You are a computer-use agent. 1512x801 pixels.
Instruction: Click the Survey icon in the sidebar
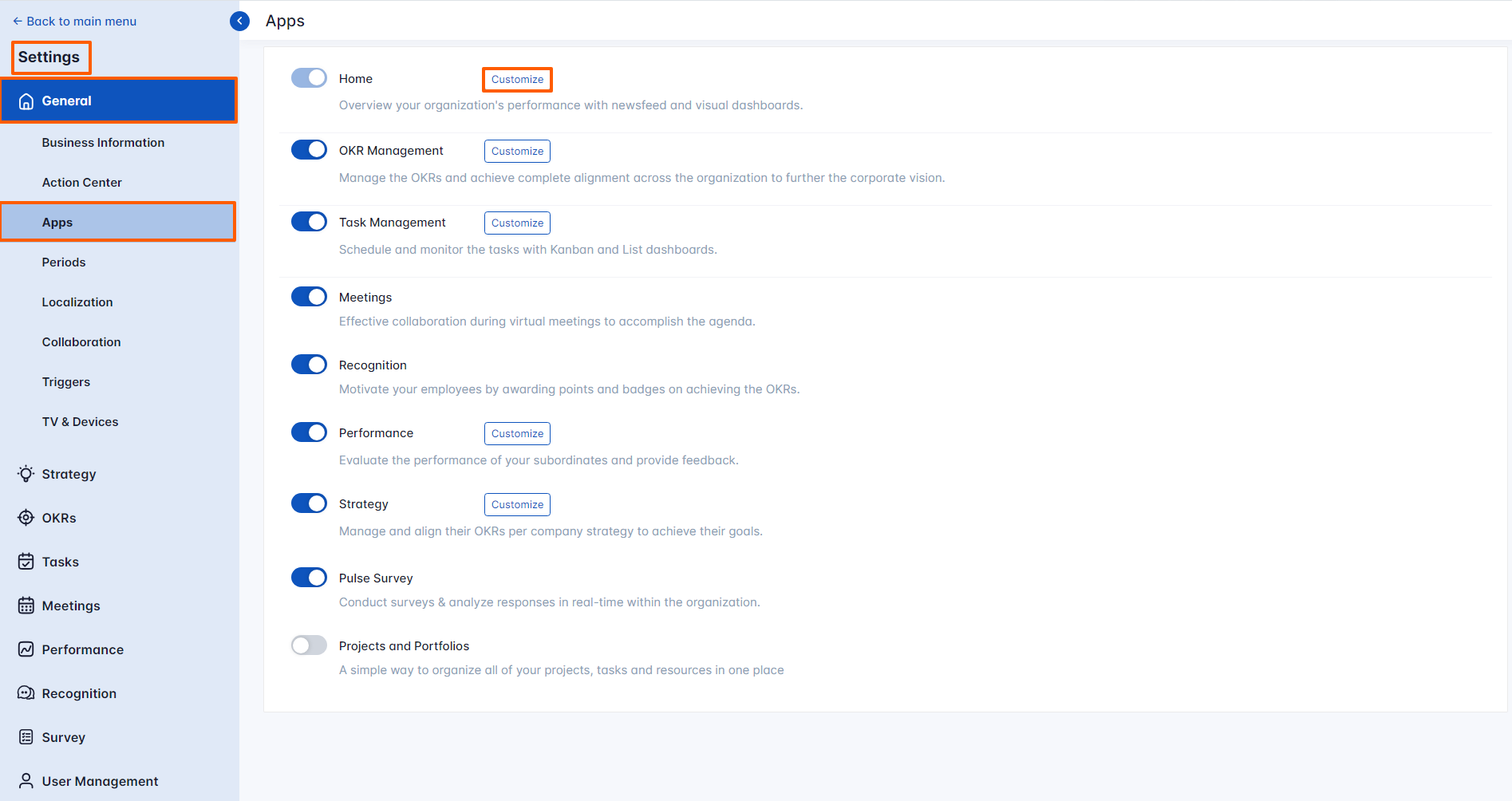coord(26,736)
